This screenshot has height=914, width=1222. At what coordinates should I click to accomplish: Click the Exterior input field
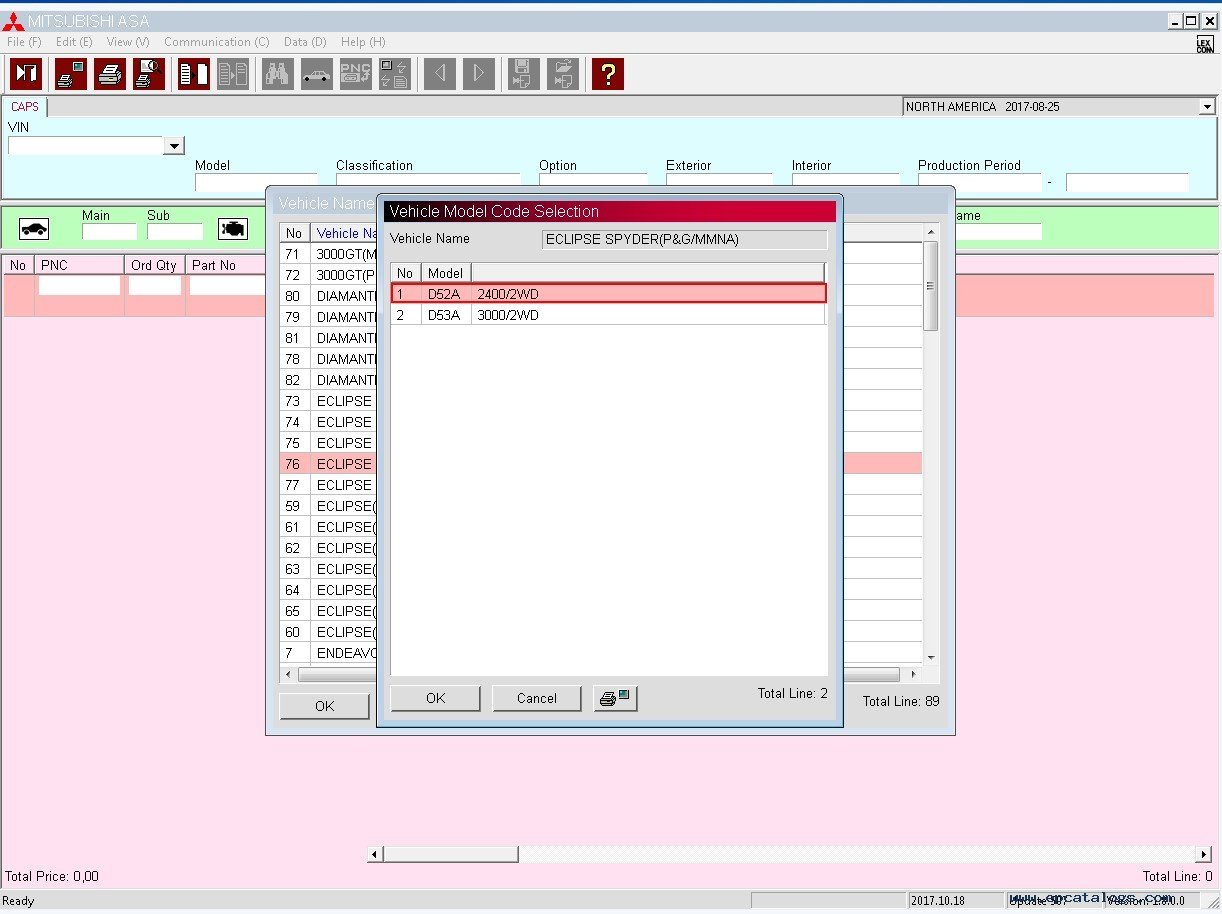(x=720, y=183)
